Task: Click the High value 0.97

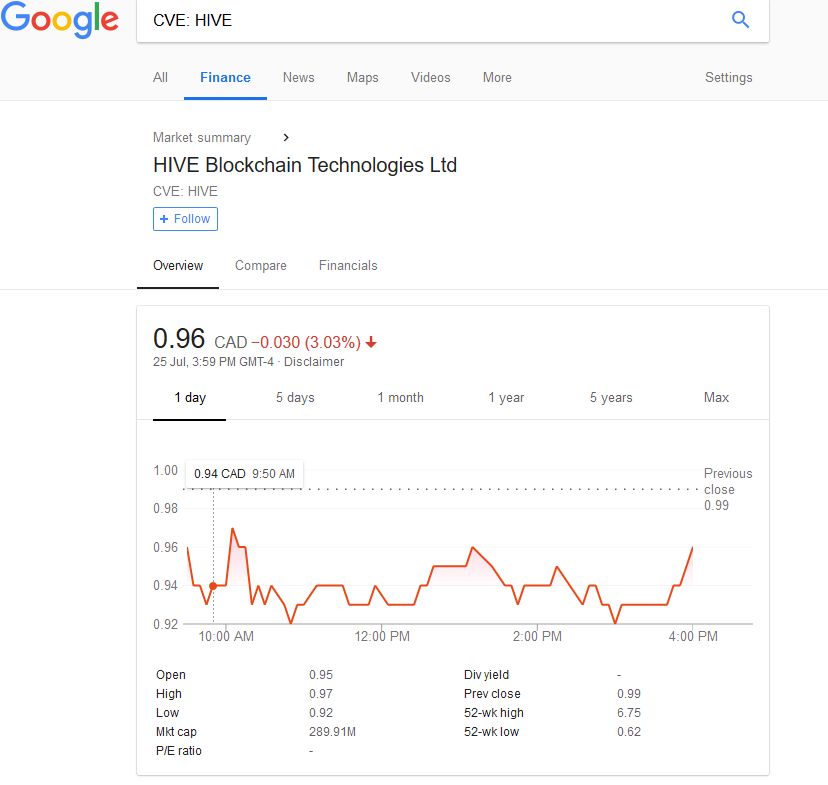Action: click(321, 694)
